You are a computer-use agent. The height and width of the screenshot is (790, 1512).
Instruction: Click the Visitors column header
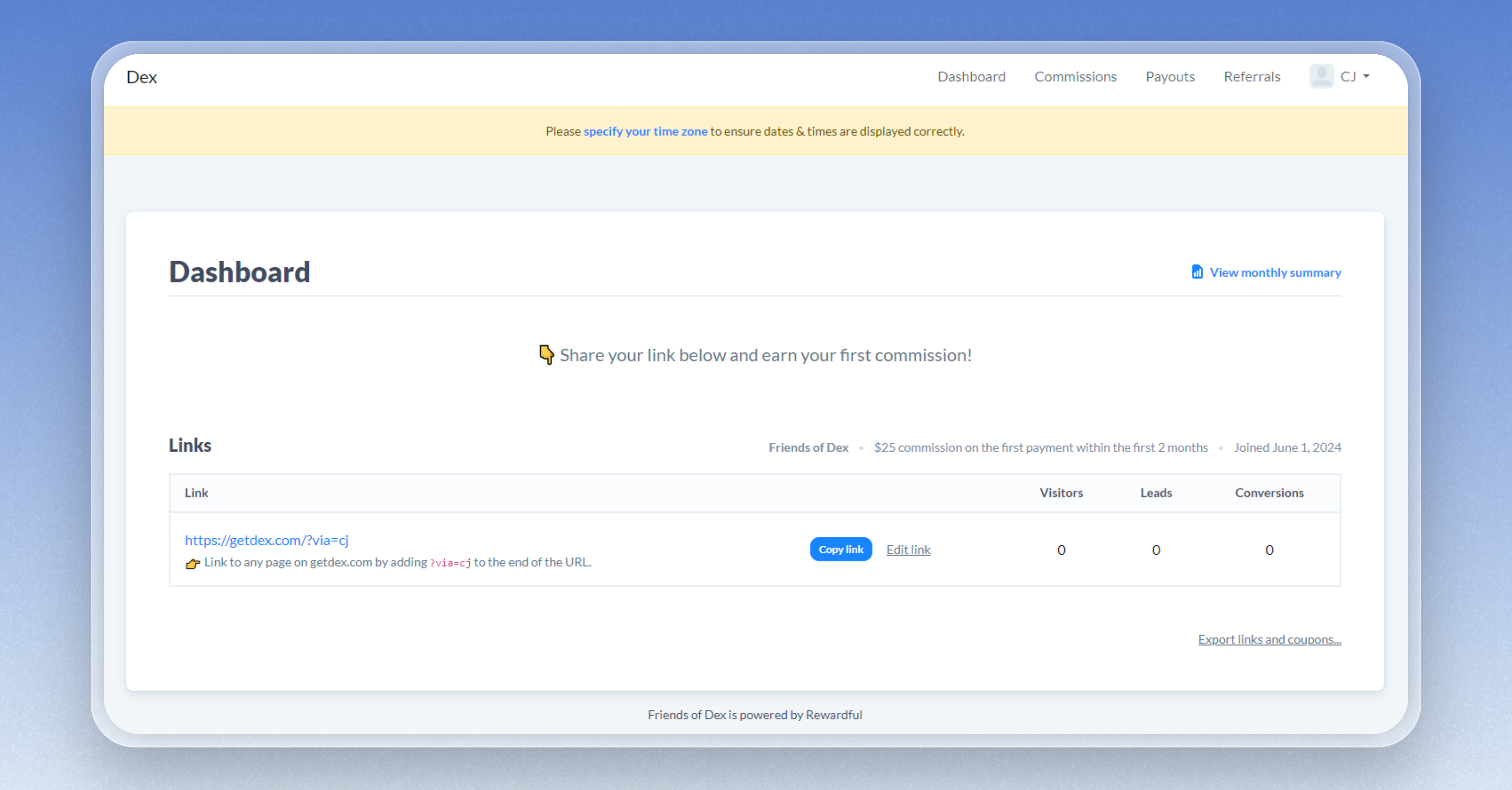(x=1061, y=493)
